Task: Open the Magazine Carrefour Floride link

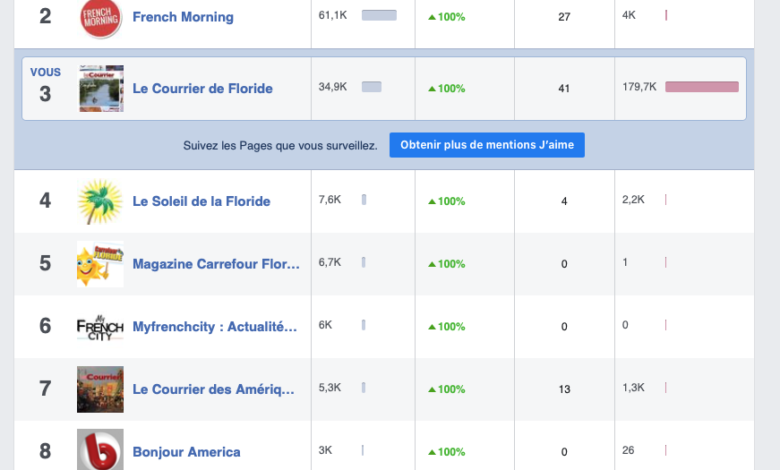Action: [x=216, y=264]
